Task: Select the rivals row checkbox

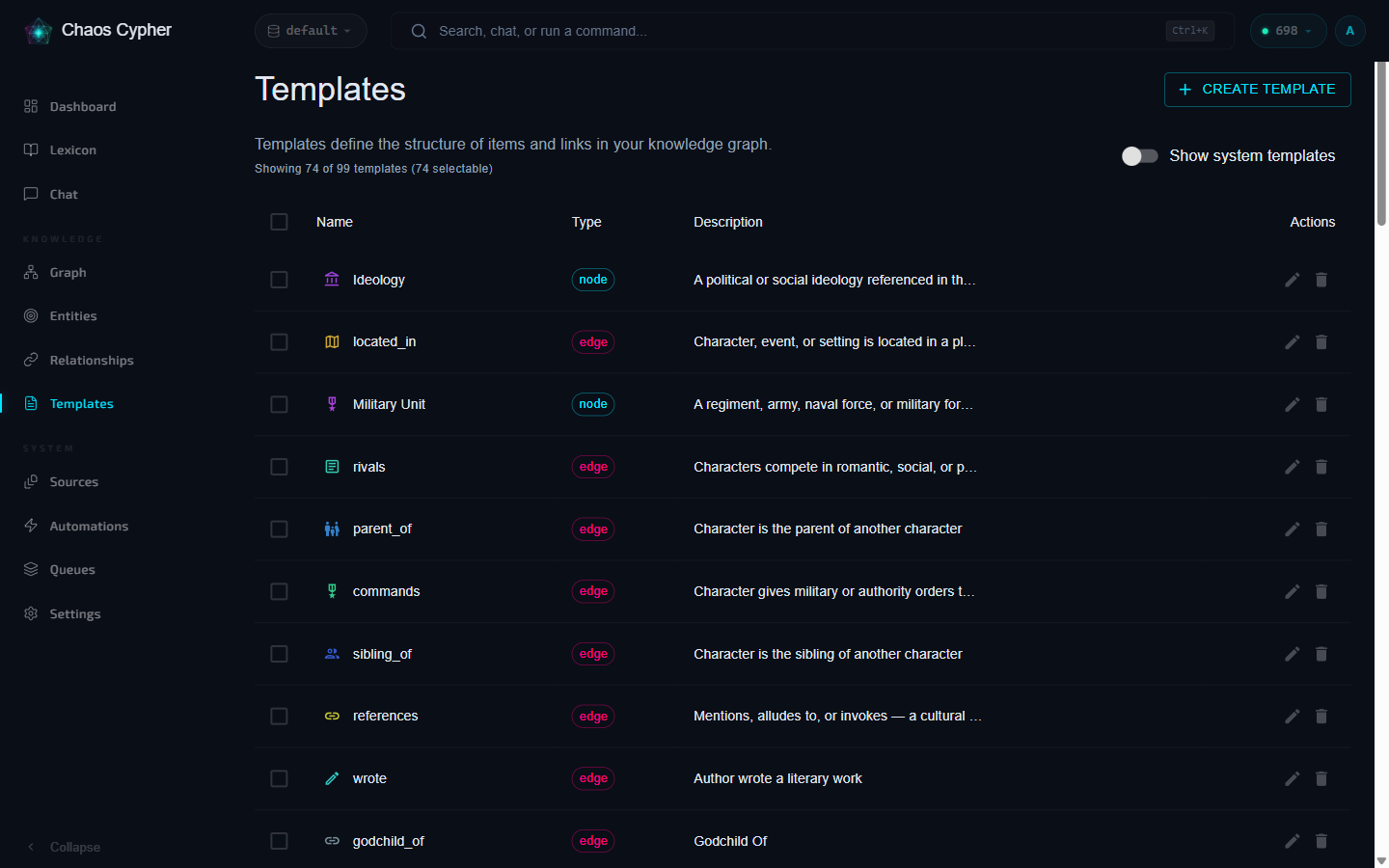Action: [x=279, y=467]
